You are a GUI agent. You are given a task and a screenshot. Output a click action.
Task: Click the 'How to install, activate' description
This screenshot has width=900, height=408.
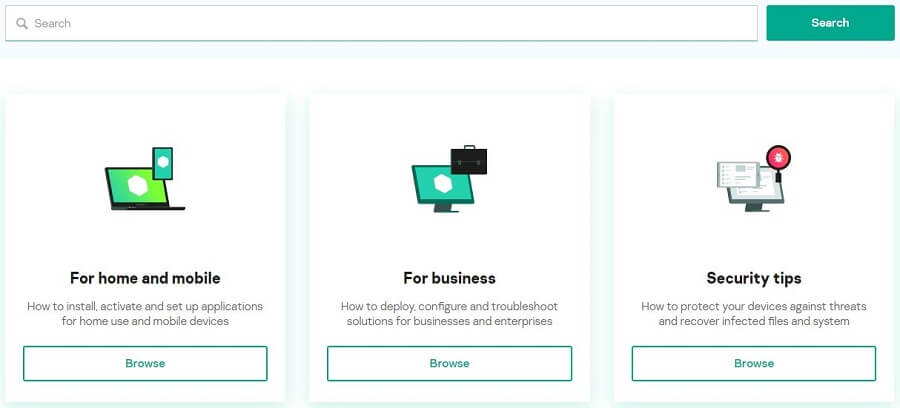click(145, 313)
